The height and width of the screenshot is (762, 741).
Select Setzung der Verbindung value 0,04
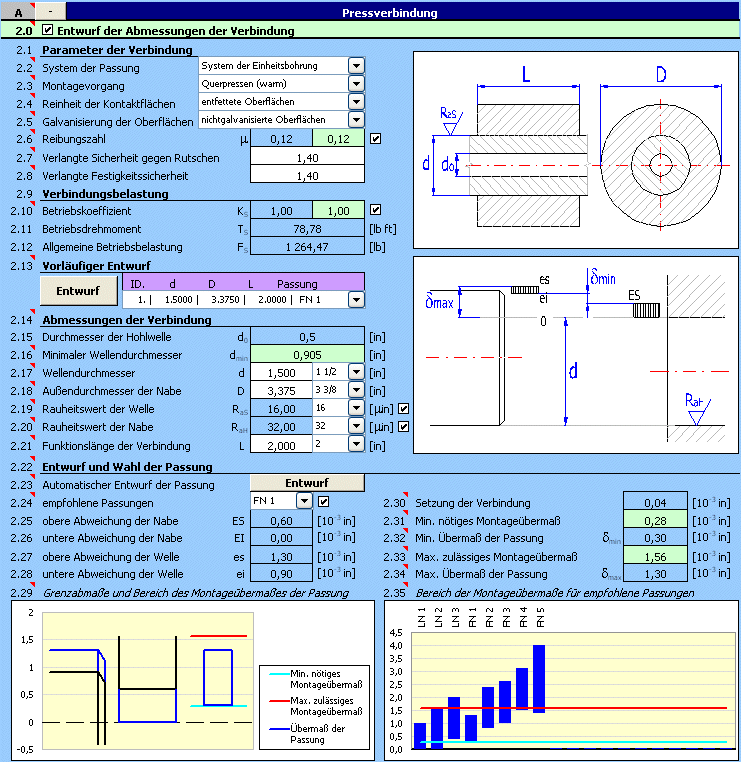(655, 502)
